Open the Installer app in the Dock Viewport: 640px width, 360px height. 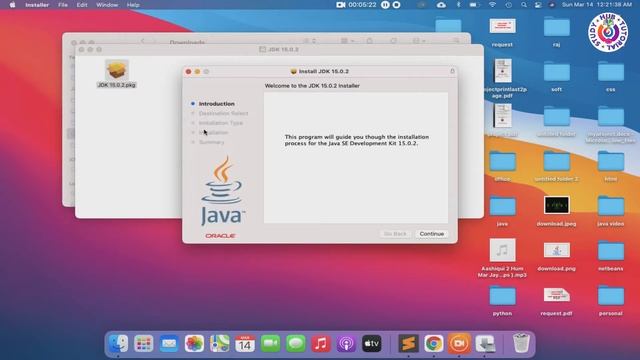485,343
